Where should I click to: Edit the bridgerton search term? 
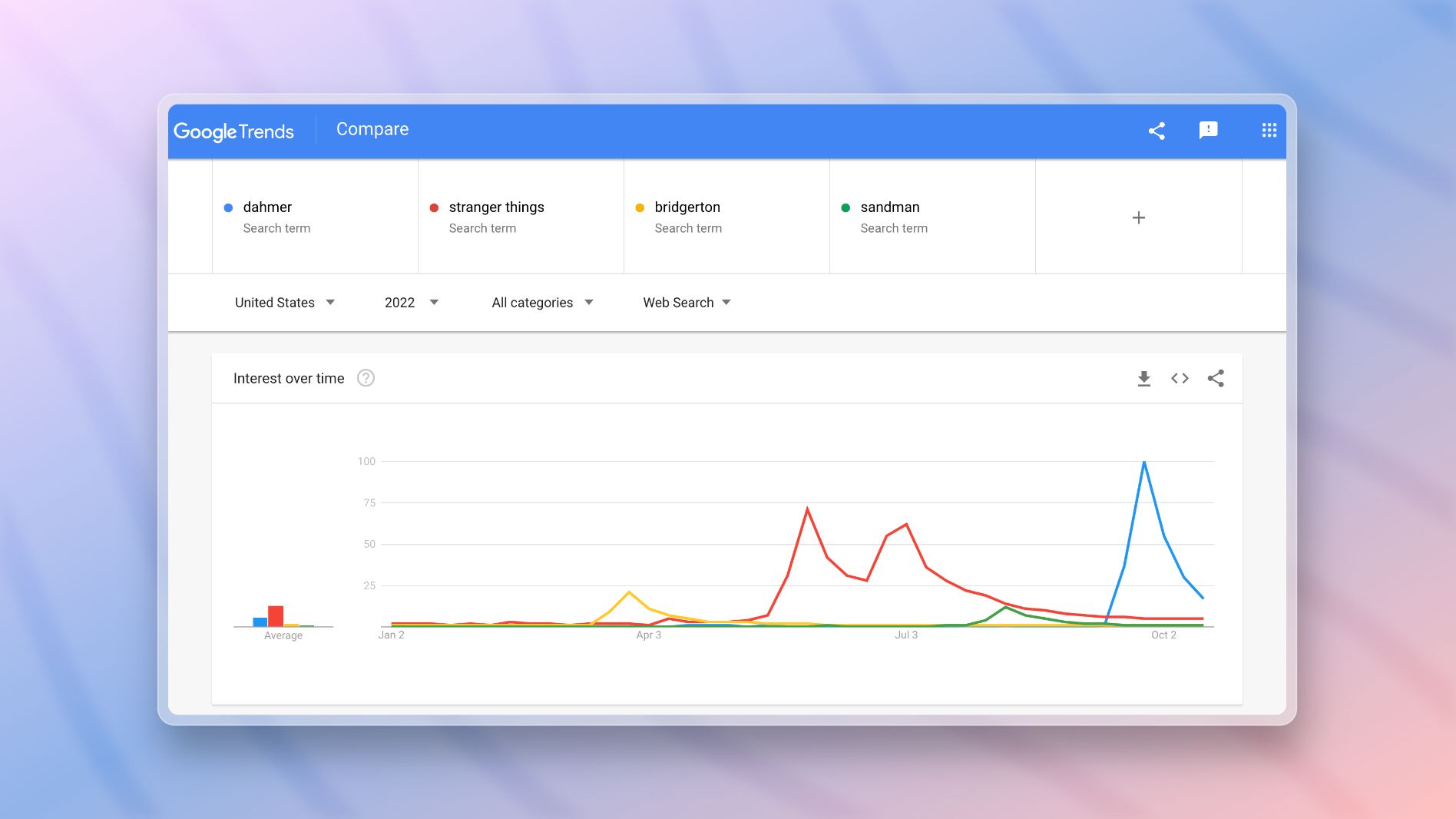click(x=726, y=217)
